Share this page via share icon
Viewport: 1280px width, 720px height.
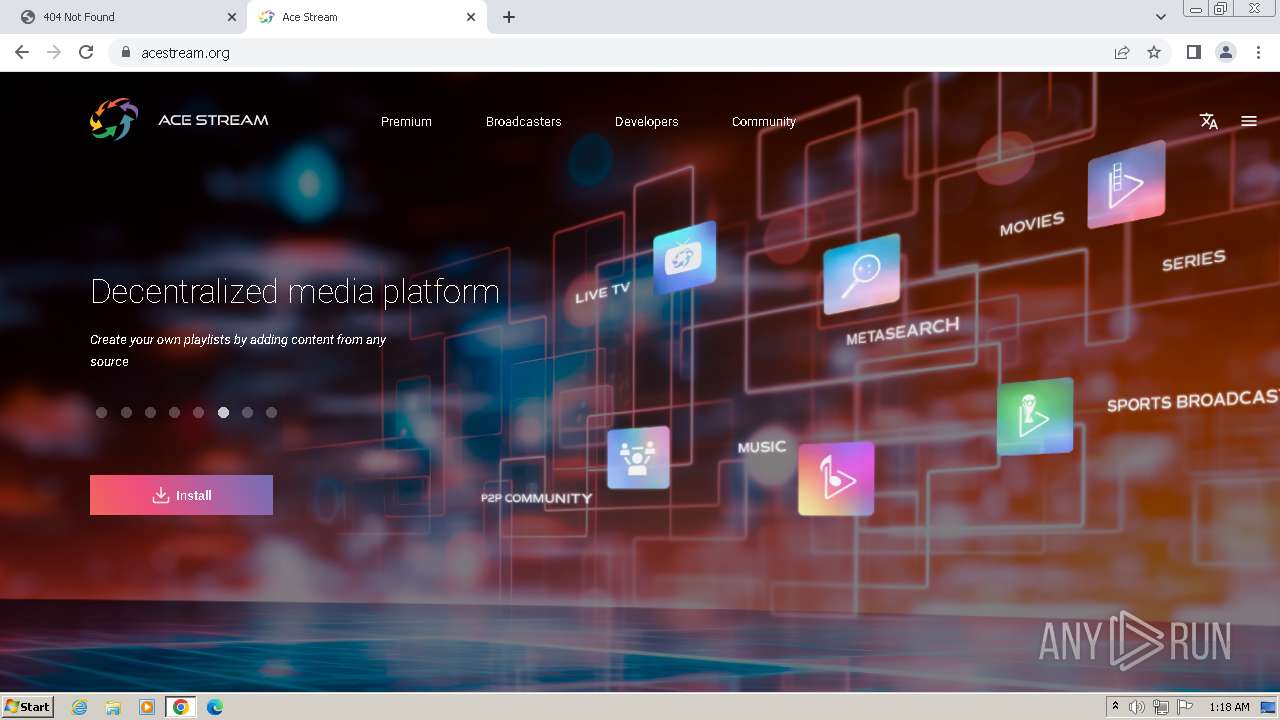point(1122,52)
